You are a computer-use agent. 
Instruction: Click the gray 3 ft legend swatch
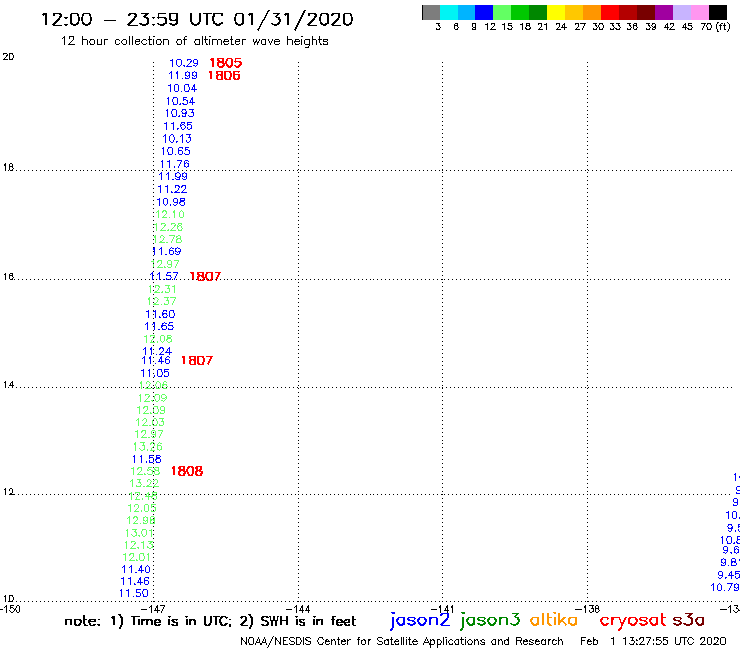(431, 12)
